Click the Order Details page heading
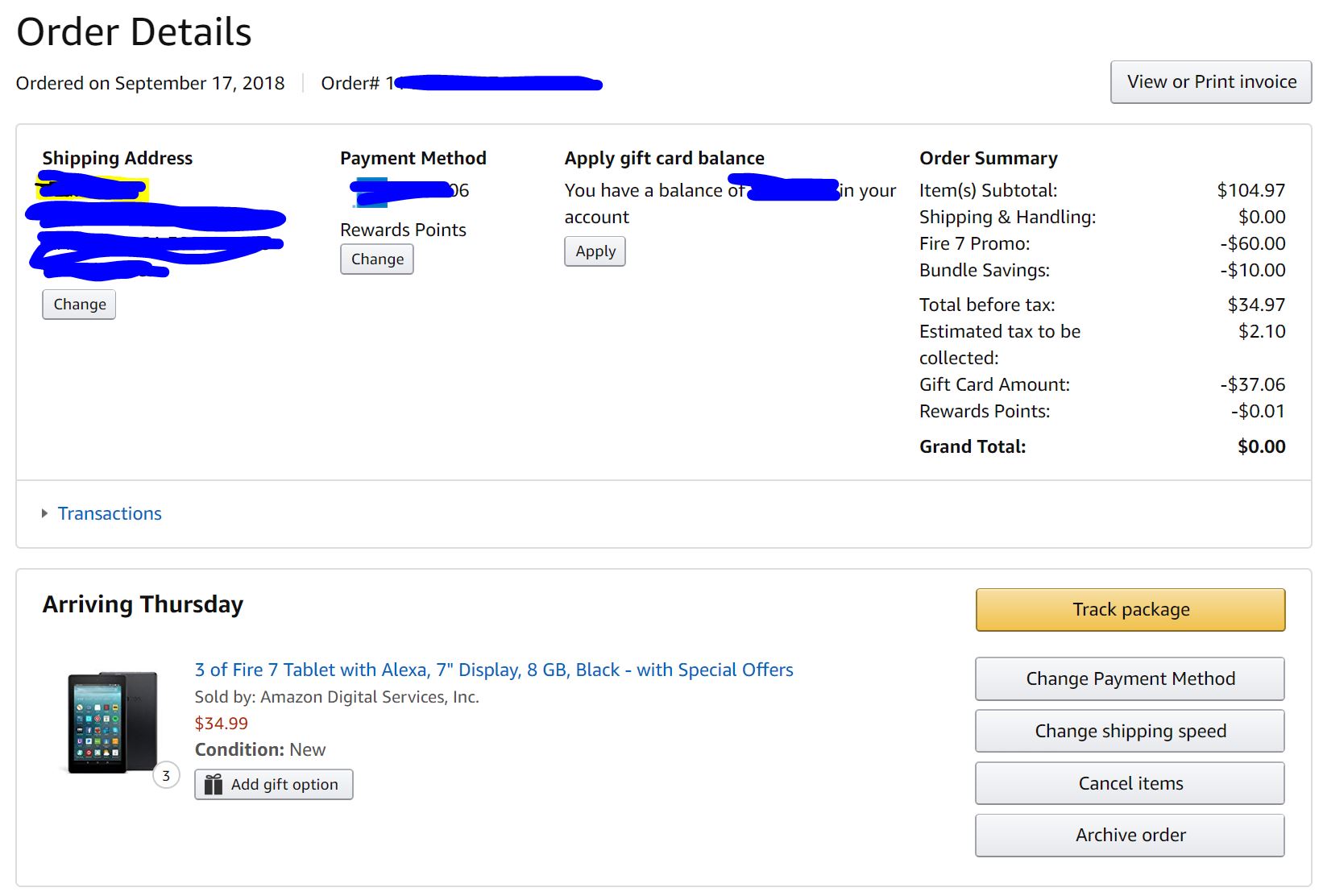The image size is (1323, 896). click(134, 32)
